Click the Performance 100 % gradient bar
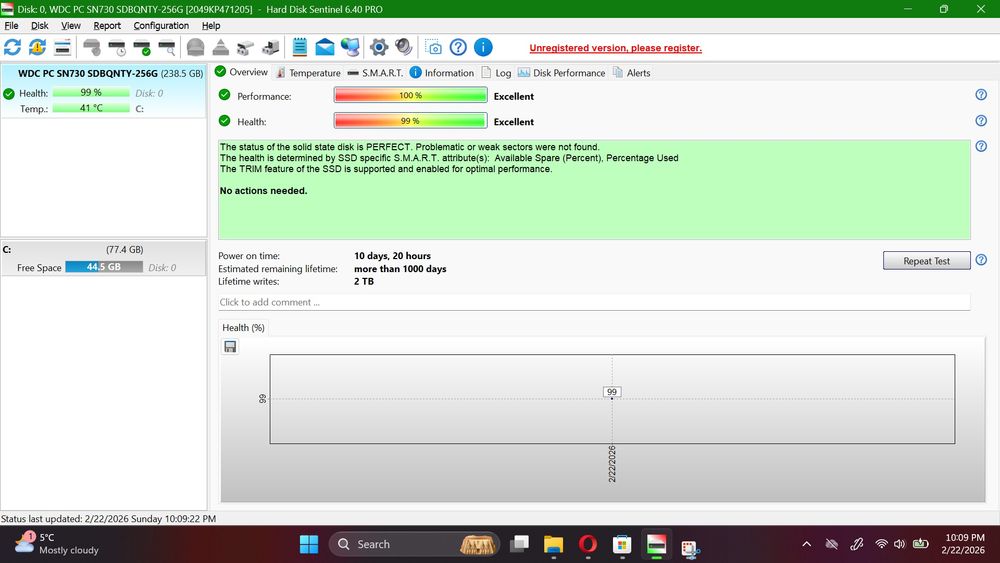Image resolution: width=1000 pixels, height=563 pixels. coord(410,96)
